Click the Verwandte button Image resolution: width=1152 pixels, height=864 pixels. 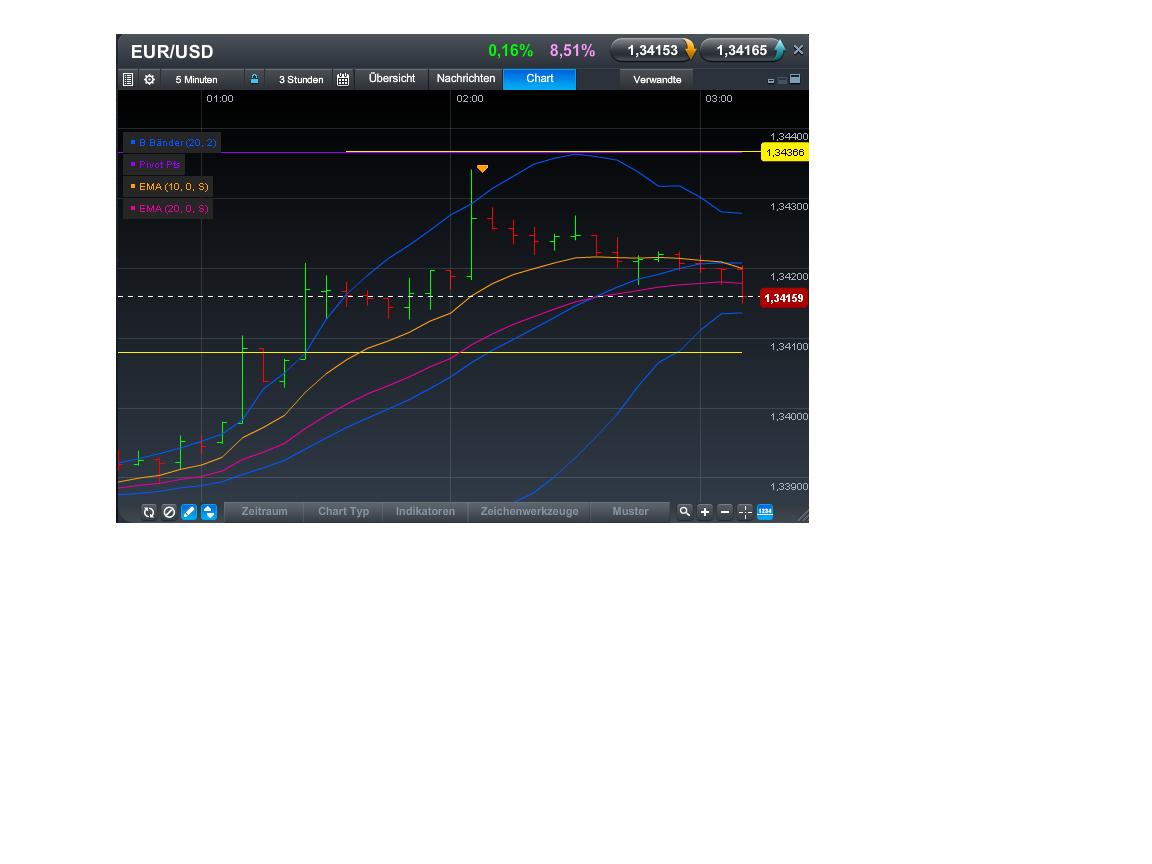[657, 79]
